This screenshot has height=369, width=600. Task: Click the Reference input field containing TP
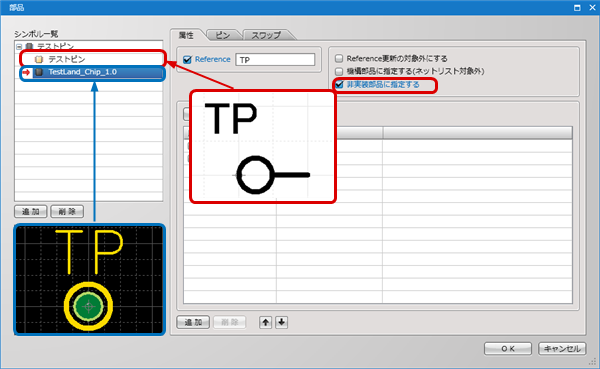point(275,60)
